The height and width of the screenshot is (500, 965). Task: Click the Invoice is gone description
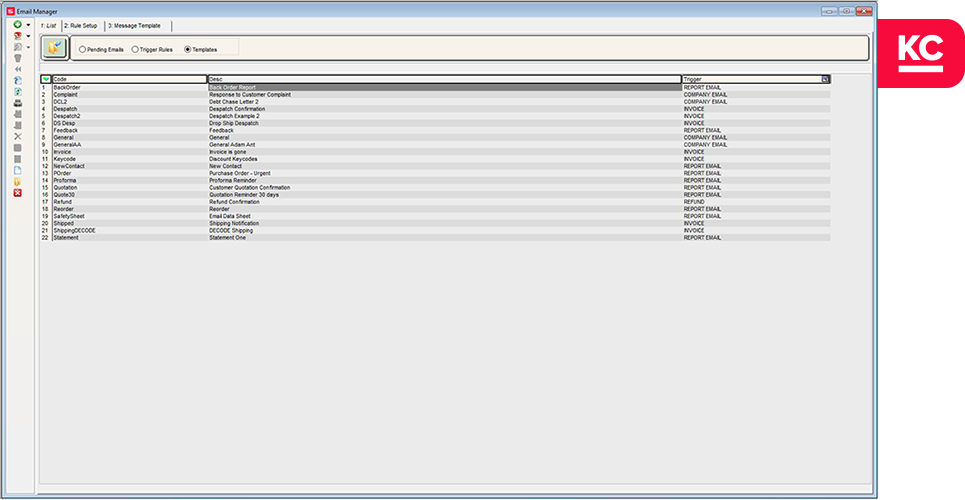(228, 151)
